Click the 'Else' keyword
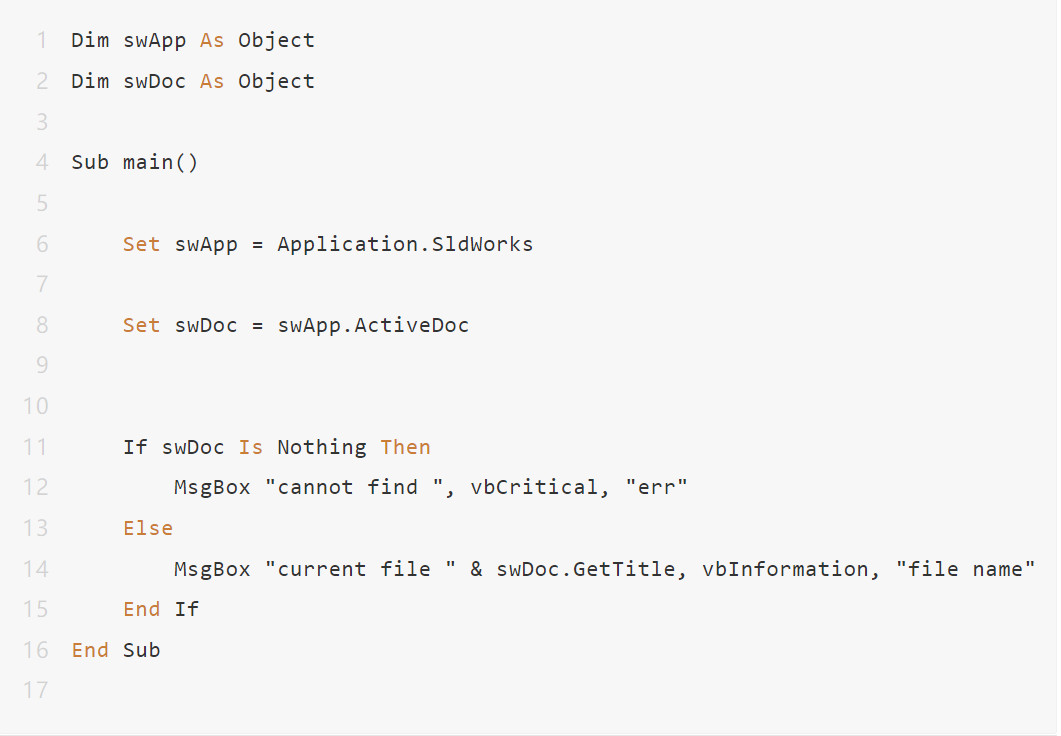The width and height of the screenshot is (1061, 736). click(x=148, y=528)
